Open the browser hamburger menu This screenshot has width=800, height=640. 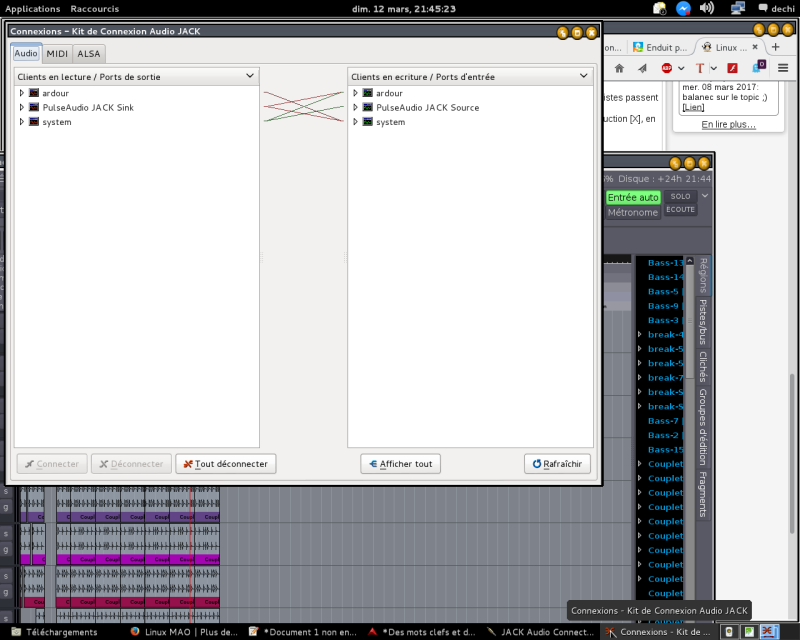[783, 68]
